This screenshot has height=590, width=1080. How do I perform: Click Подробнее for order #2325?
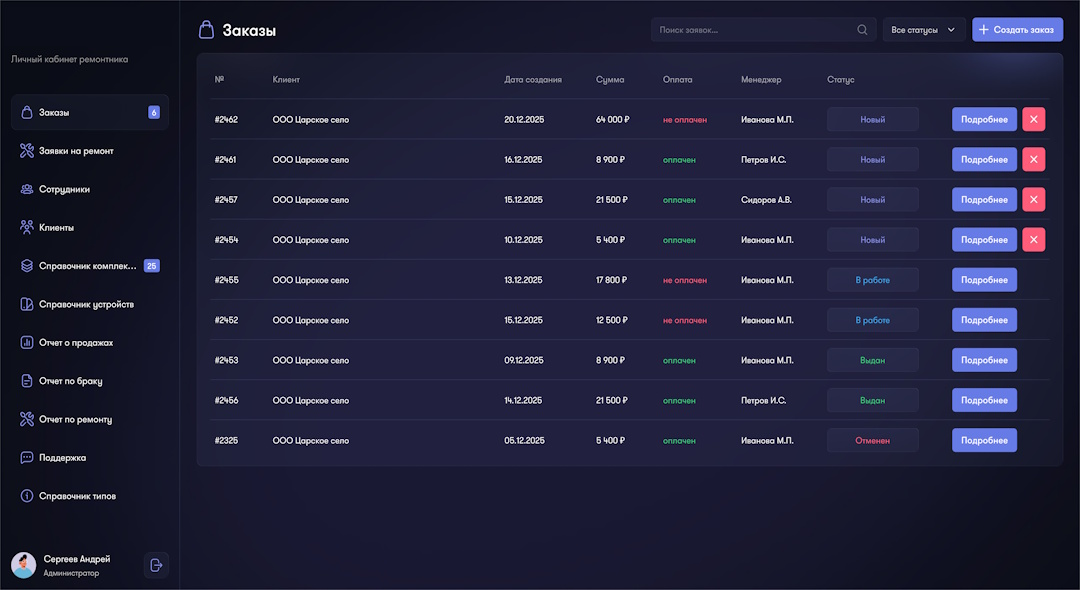pyautogui.click(x=984, y=440)
